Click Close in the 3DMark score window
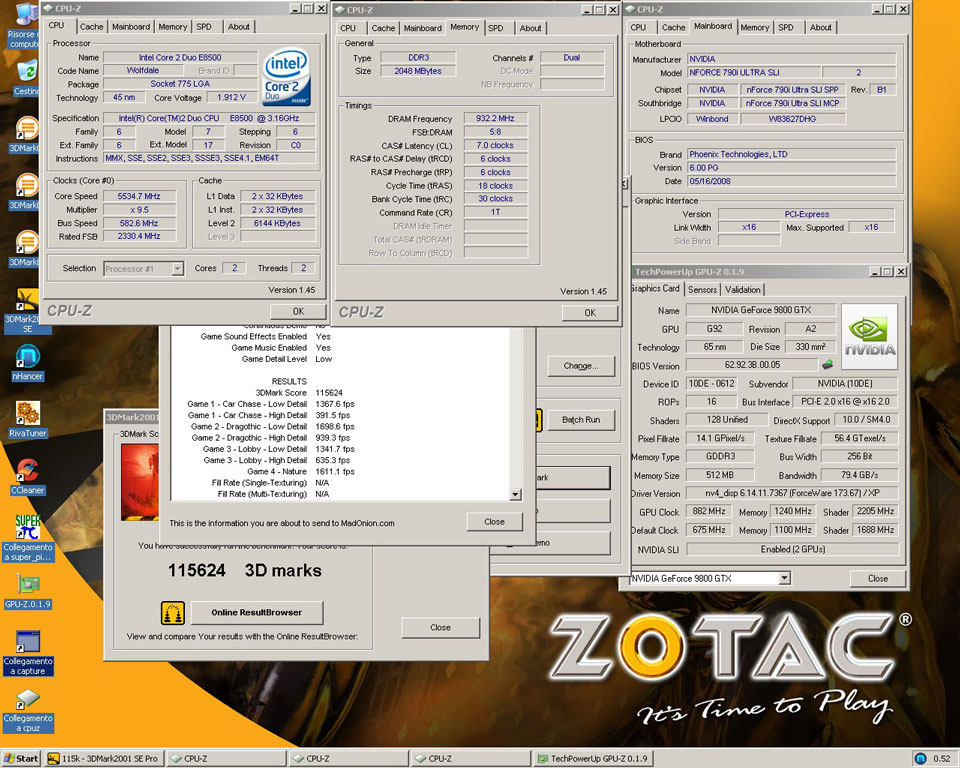This screenshot has width=960, height=768. pyautogui.click(x=440, y=627)
